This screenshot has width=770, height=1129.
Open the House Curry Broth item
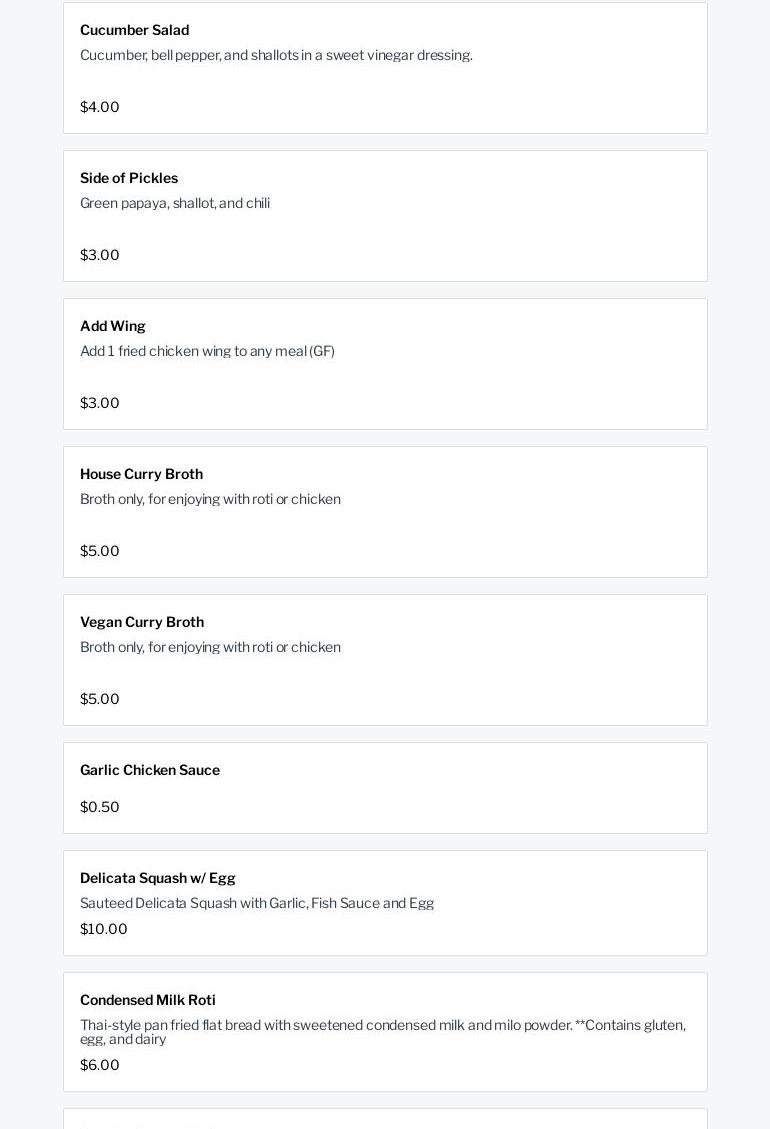pyautogui.click(x=141, y=474)
